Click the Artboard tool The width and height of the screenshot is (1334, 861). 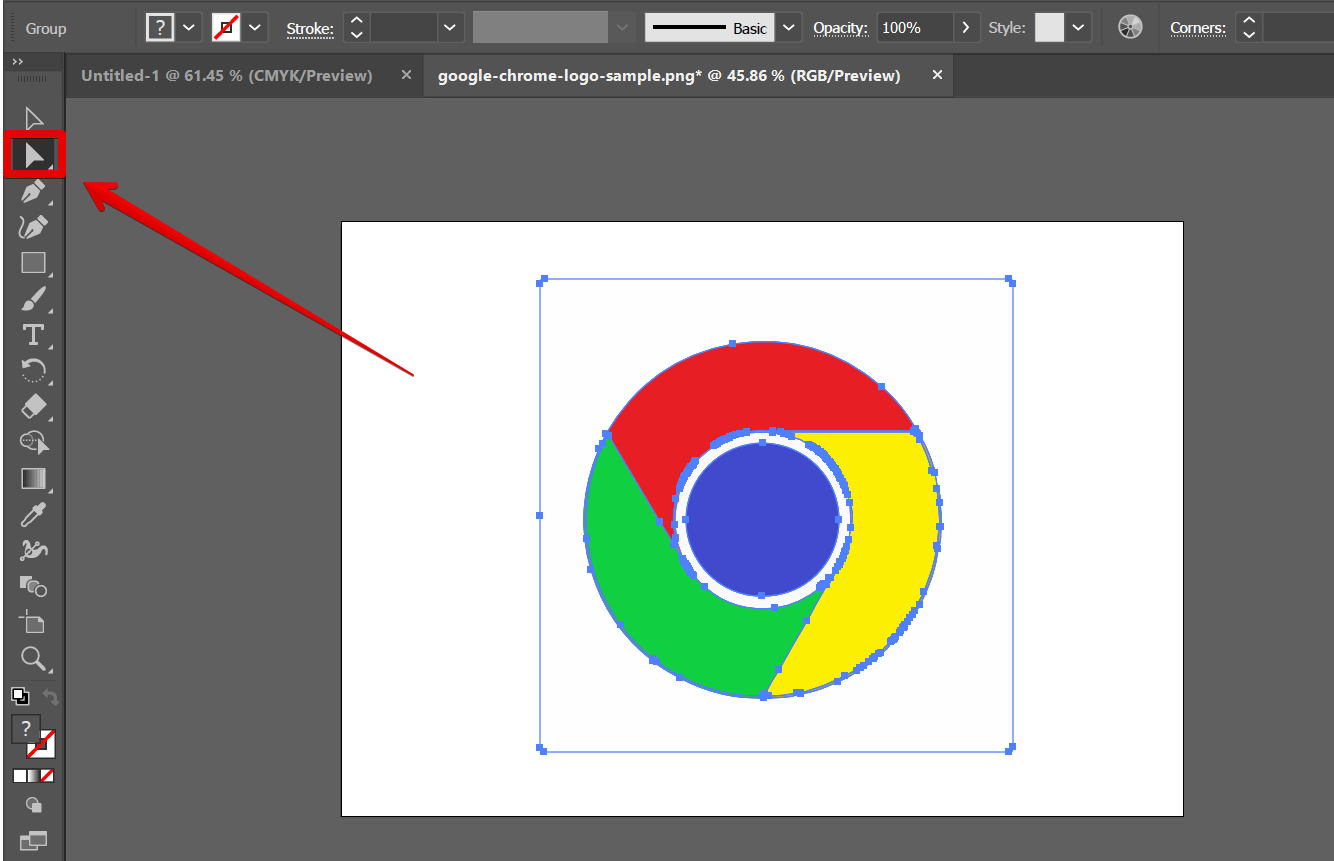pyautogui.click(x=33, y=622)
